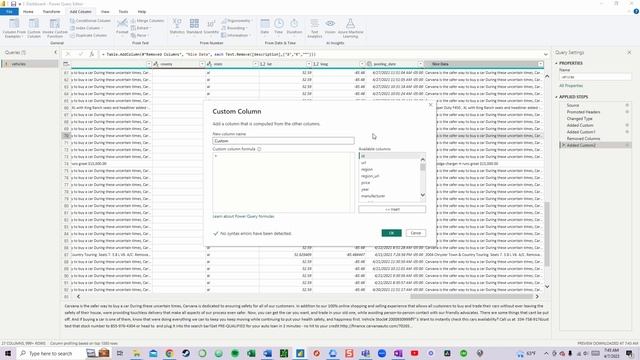Click the << Insert button
640x360 pixels.
coord(392,209)
